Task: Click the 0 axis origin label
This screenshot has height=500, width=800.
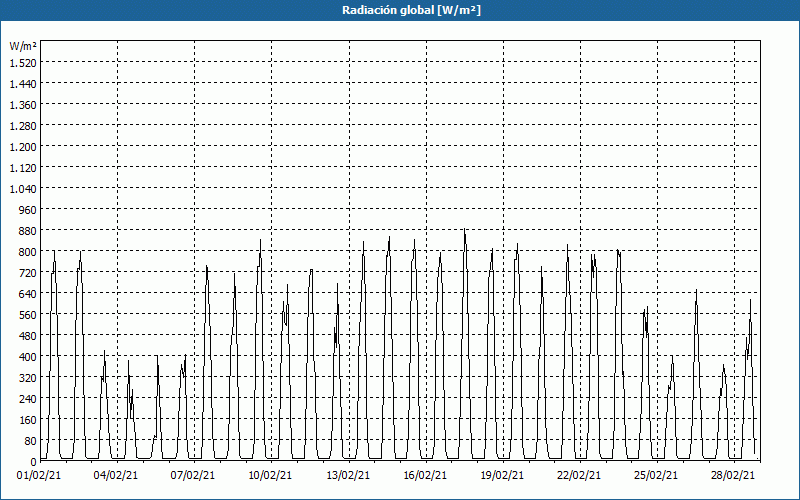Action: tap(34, 462)
